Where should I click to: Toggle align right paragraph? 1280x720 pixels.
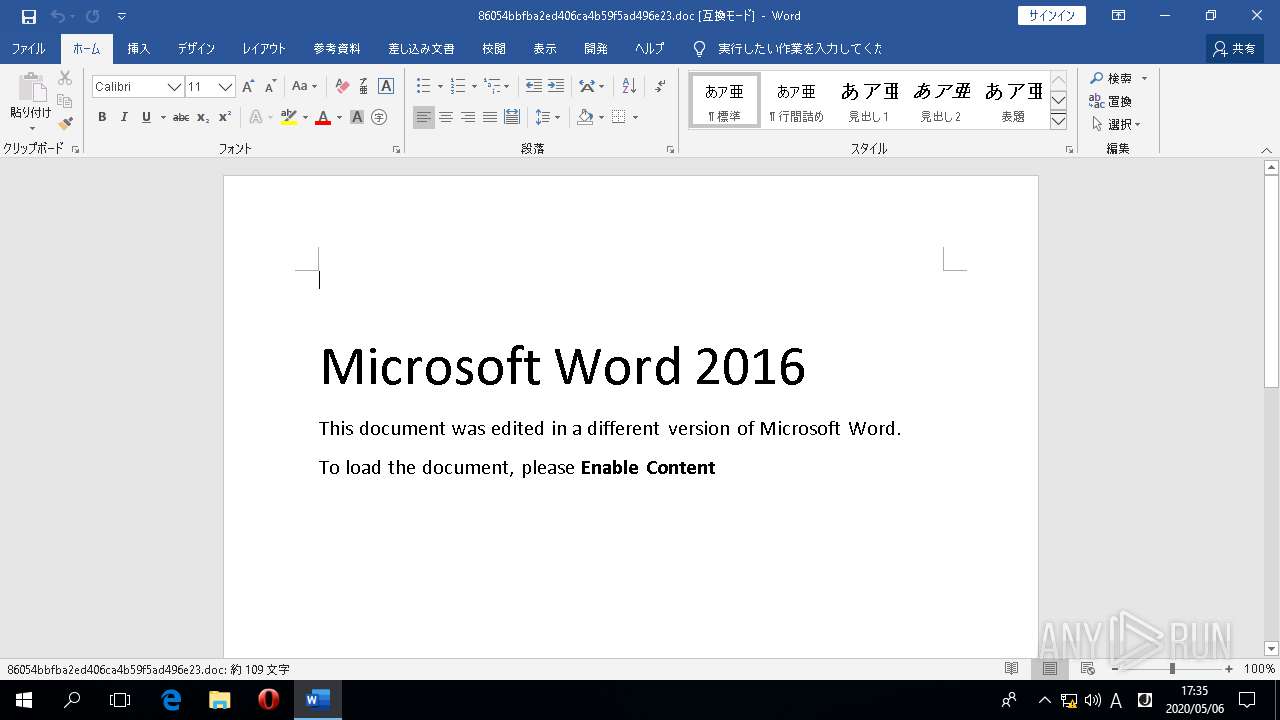[468, 117]
